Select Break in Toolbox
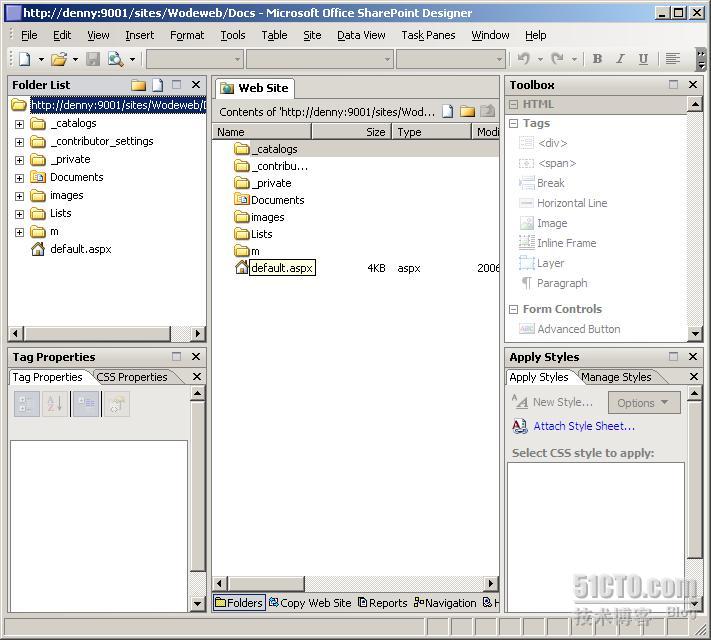Viewport: 711px width, 640px height. click(542, 183)
